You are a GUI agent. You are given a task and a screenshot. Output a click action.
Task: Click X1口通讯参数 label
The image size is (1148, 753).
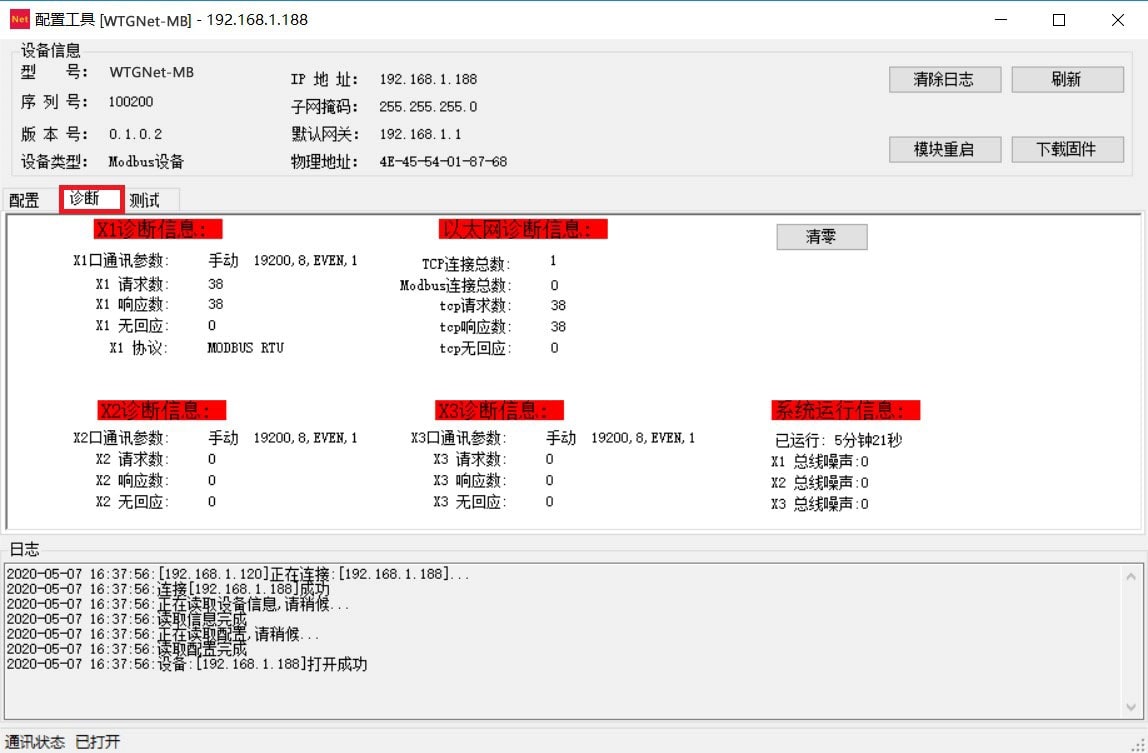tap(122, 261)
